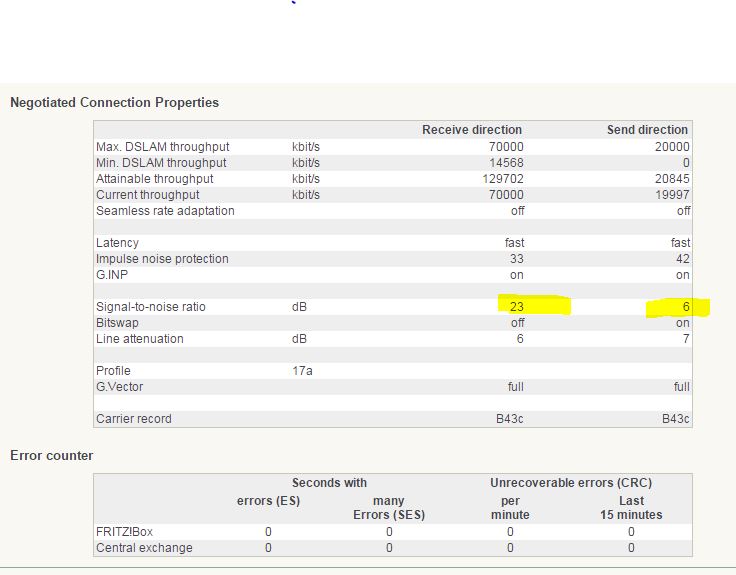Viewport: 736px width, 575px height.
Task: Select the Line attenuation row label
Action: [x=140, y=339]
